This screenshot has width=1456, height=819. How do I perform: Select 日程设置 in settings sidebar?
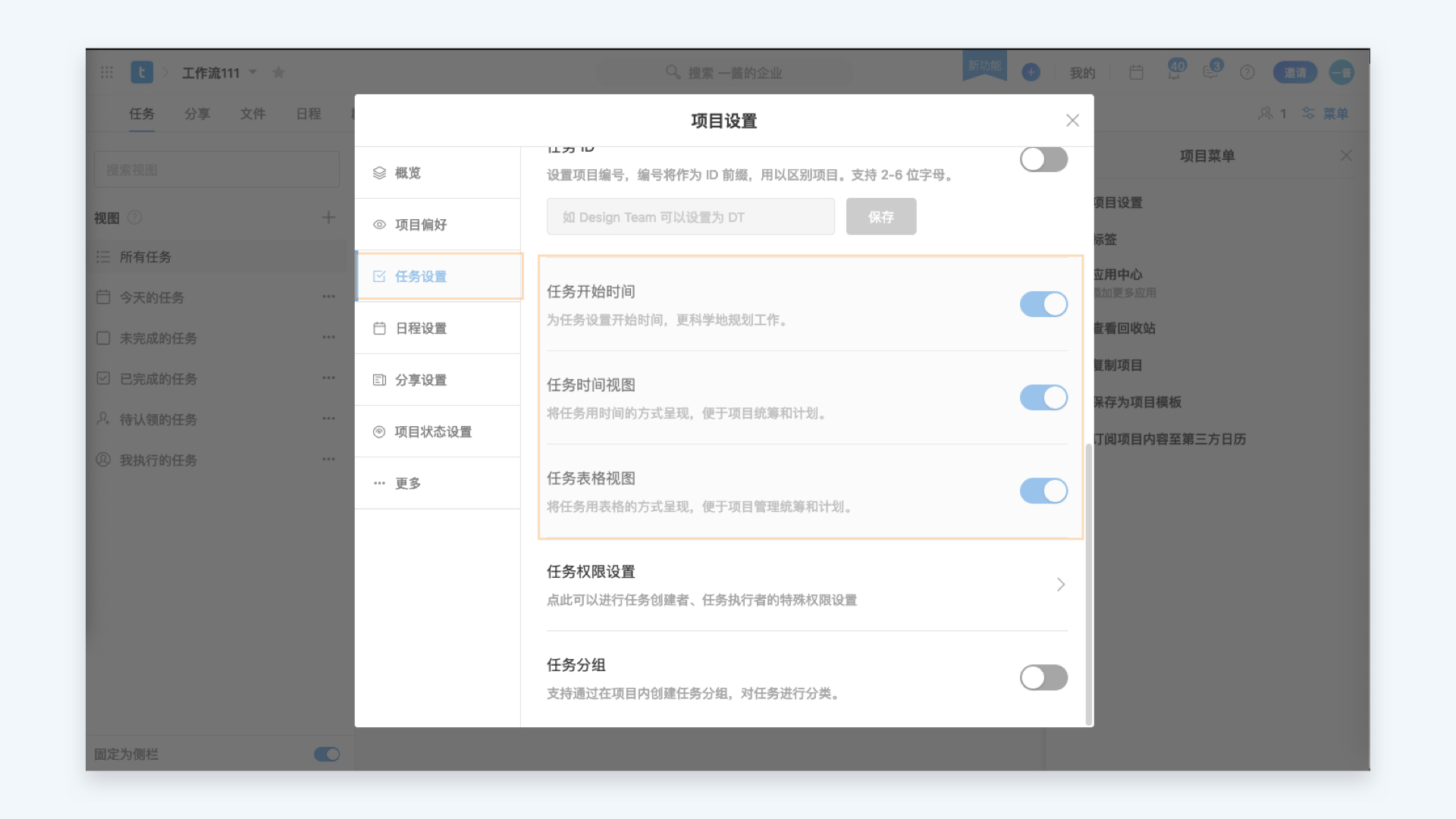[421, 328]
